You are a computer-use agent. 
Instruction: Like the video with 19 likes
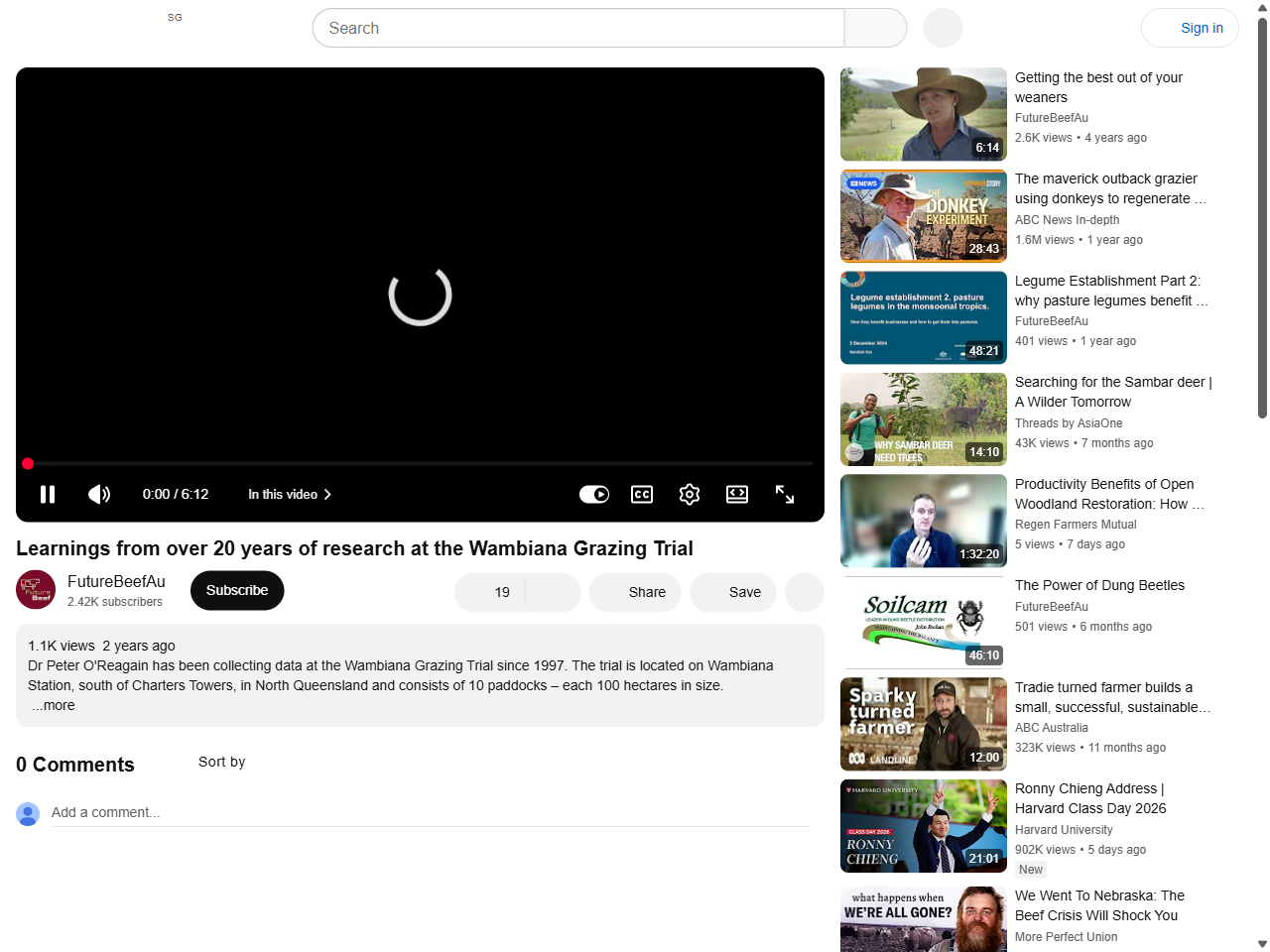490,592
